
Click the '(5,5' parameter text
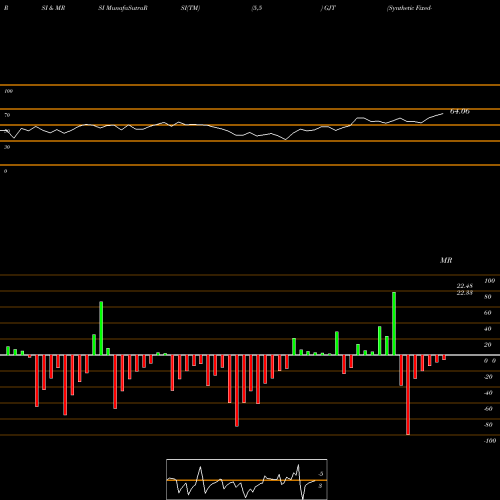tap(257, 8)
